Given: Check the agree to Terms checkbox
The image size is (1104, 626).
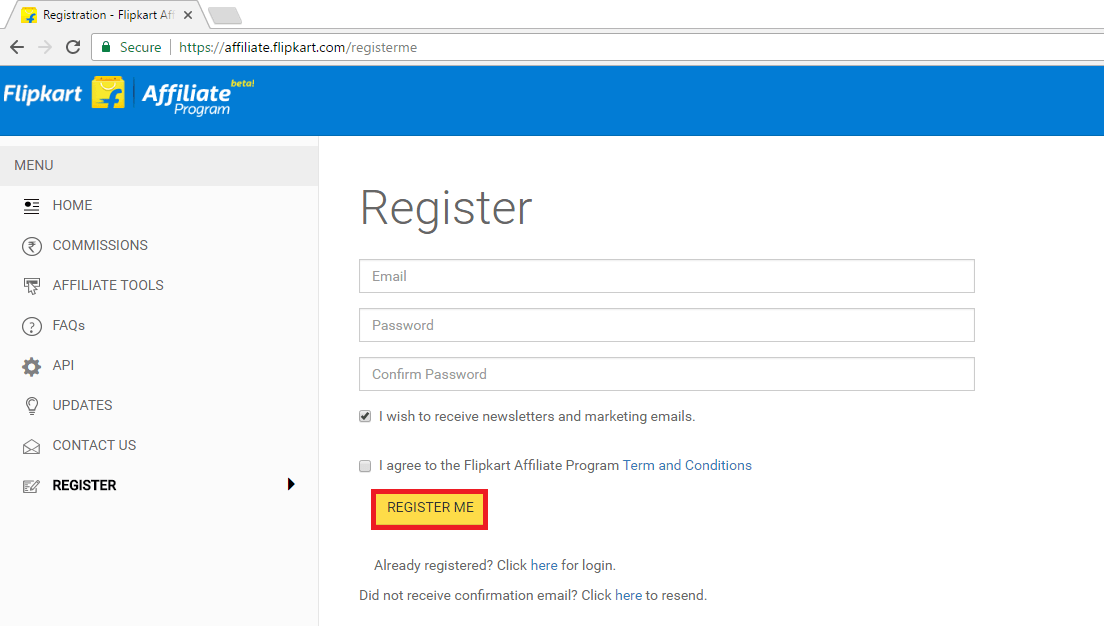Looking at the screenshot, I should pyautogui.click(x=365, y=465).
